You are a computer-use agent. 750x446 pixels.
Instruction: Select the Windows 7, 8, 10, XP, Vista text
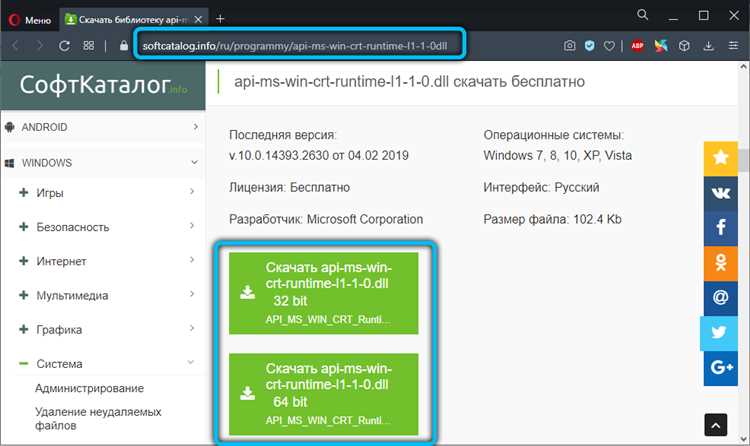coord(557,156)
